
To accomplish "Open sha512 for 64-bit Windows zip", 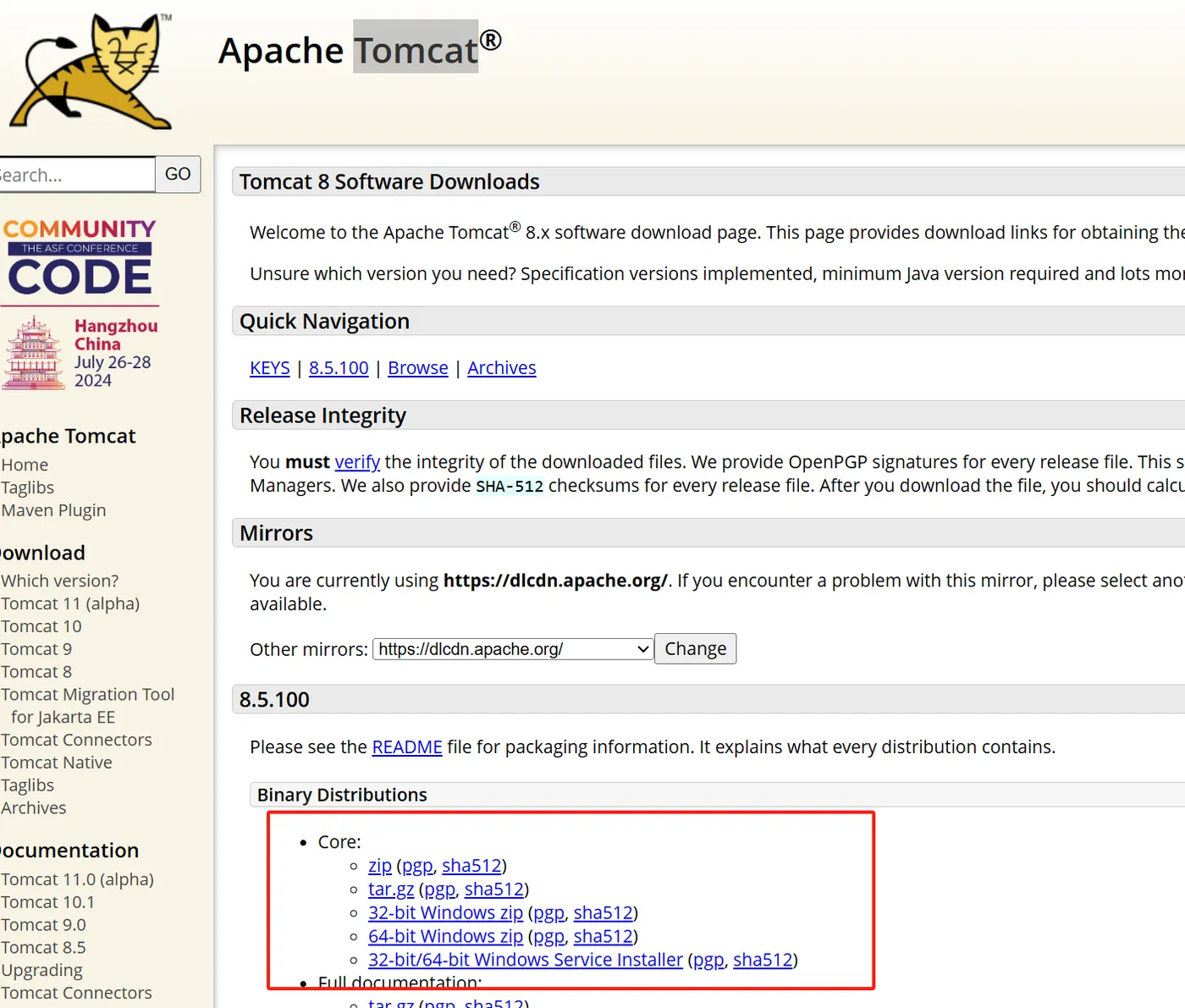I will click(x=604, y=937).
